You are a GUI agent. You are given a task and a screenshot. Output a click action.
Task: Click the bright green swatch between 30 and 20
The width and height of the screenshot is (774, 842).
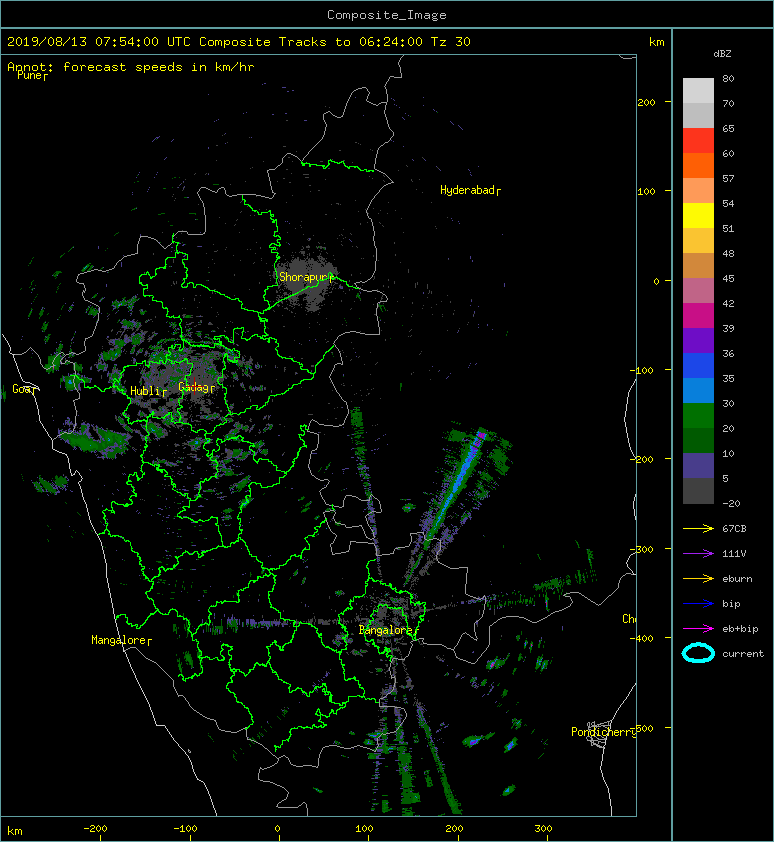698,416
